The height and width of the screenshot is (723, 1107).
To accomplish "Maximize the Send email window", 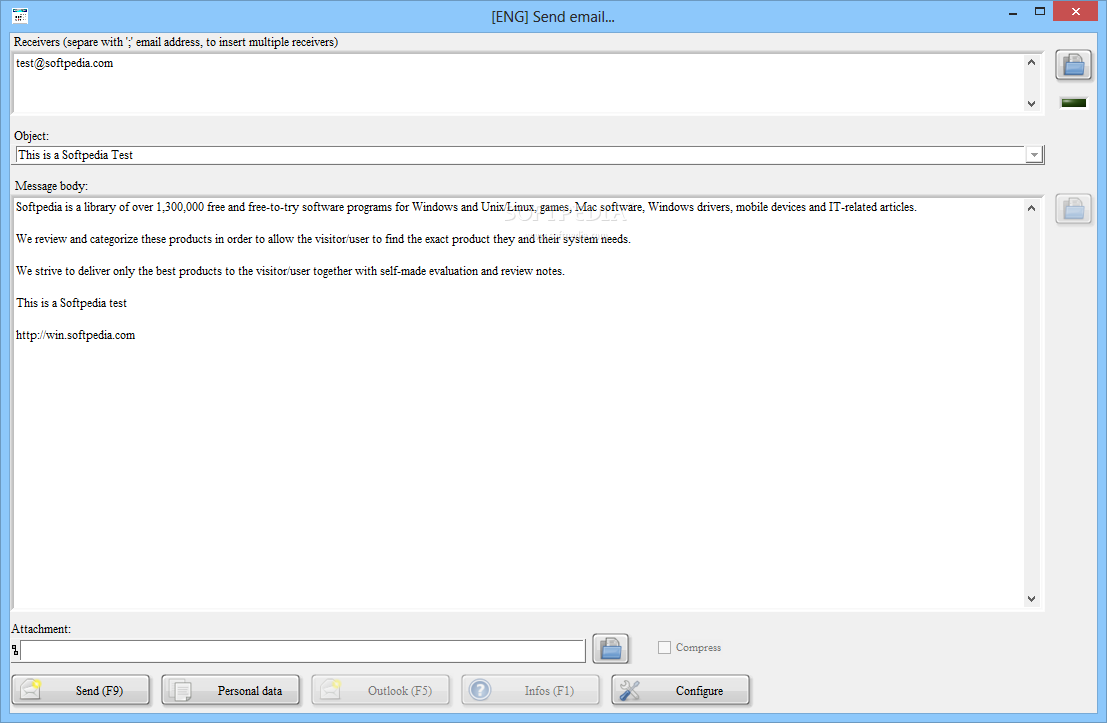I will click(1040, 12).
